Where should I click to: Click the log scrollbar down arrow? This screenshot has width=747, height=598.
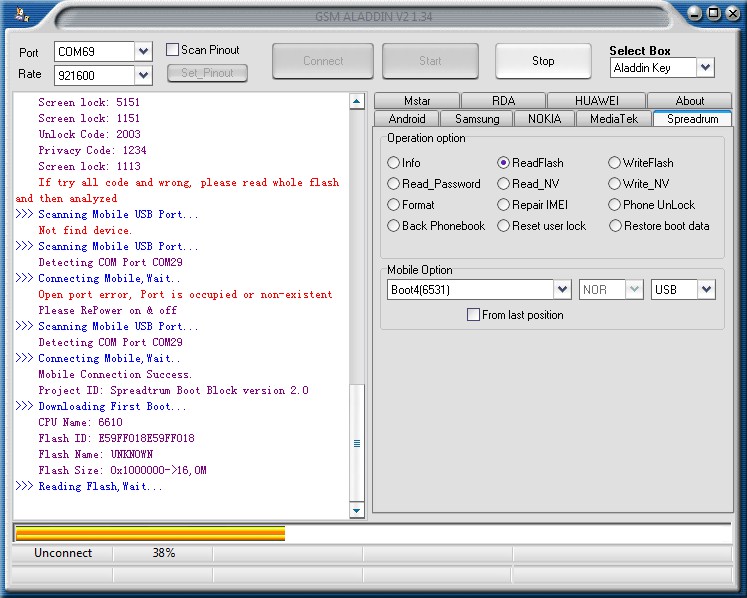point(357,510)
